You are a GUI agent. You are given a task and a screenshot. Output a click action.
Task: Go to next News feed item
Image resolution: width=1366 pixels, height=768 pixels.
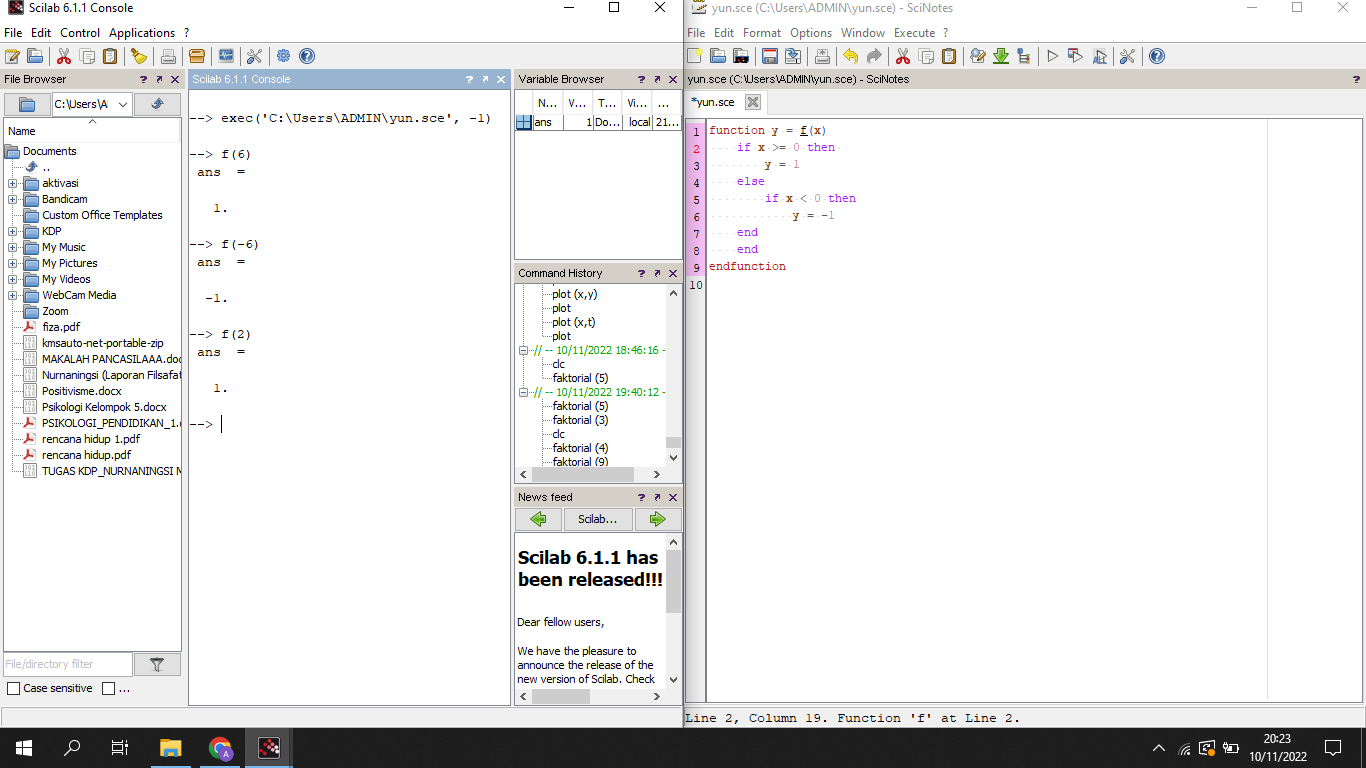657,519
